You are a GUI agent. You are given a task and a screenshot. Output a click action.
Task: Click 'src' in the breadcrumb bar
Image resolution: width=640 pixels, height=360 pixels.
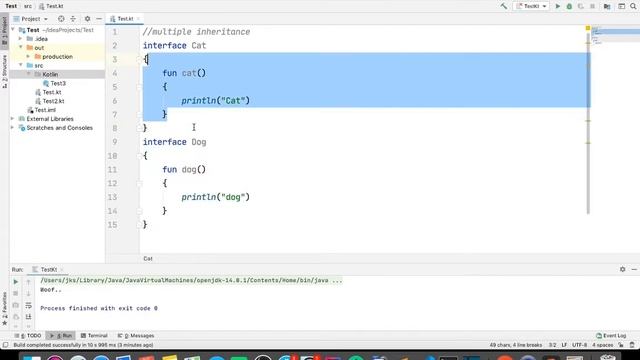28,6
